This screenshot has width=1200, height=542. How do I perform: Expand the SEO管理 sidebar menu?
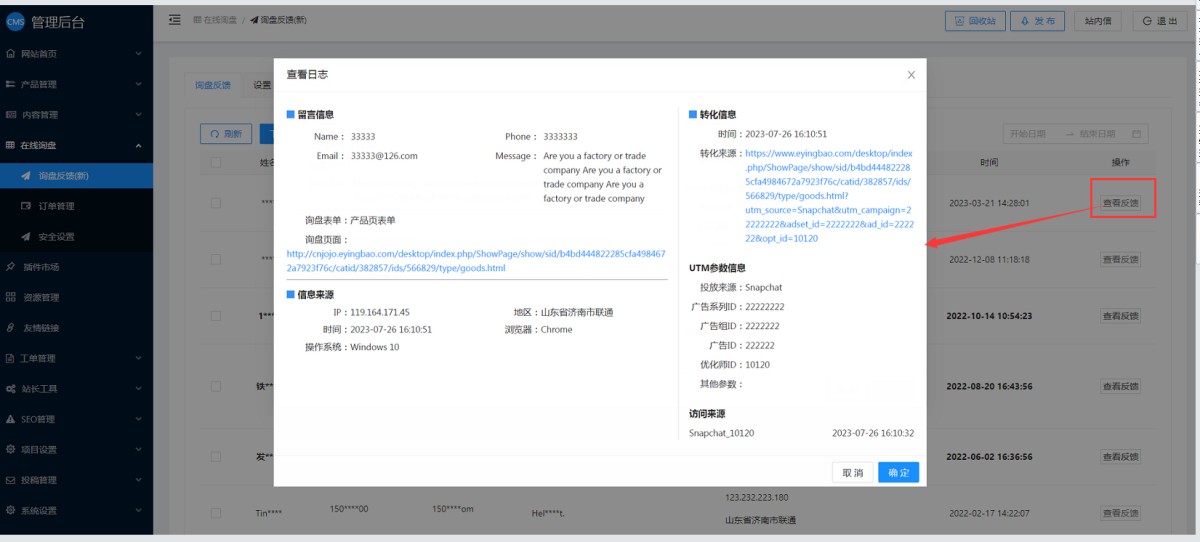click(x=75, y=419)
